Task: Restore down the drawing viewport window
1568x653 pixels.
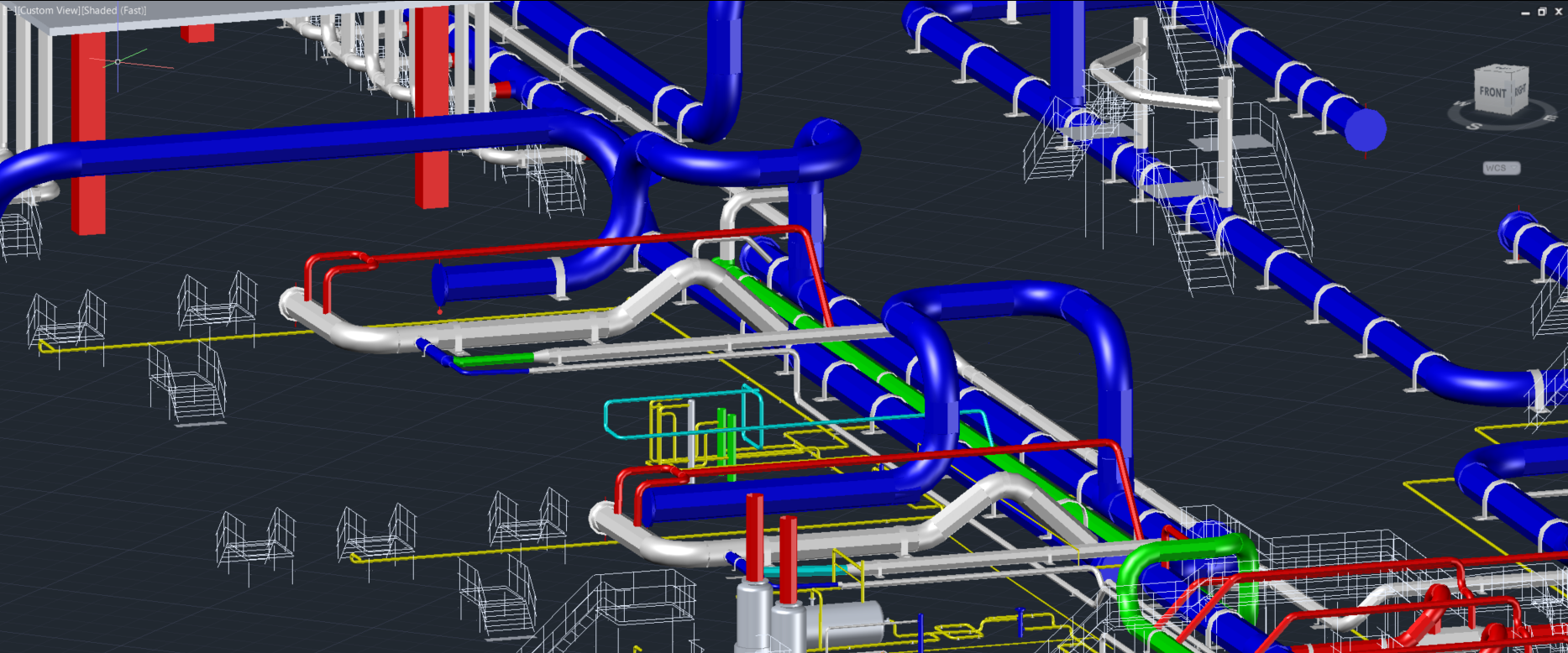Action: click(1542, 12)
